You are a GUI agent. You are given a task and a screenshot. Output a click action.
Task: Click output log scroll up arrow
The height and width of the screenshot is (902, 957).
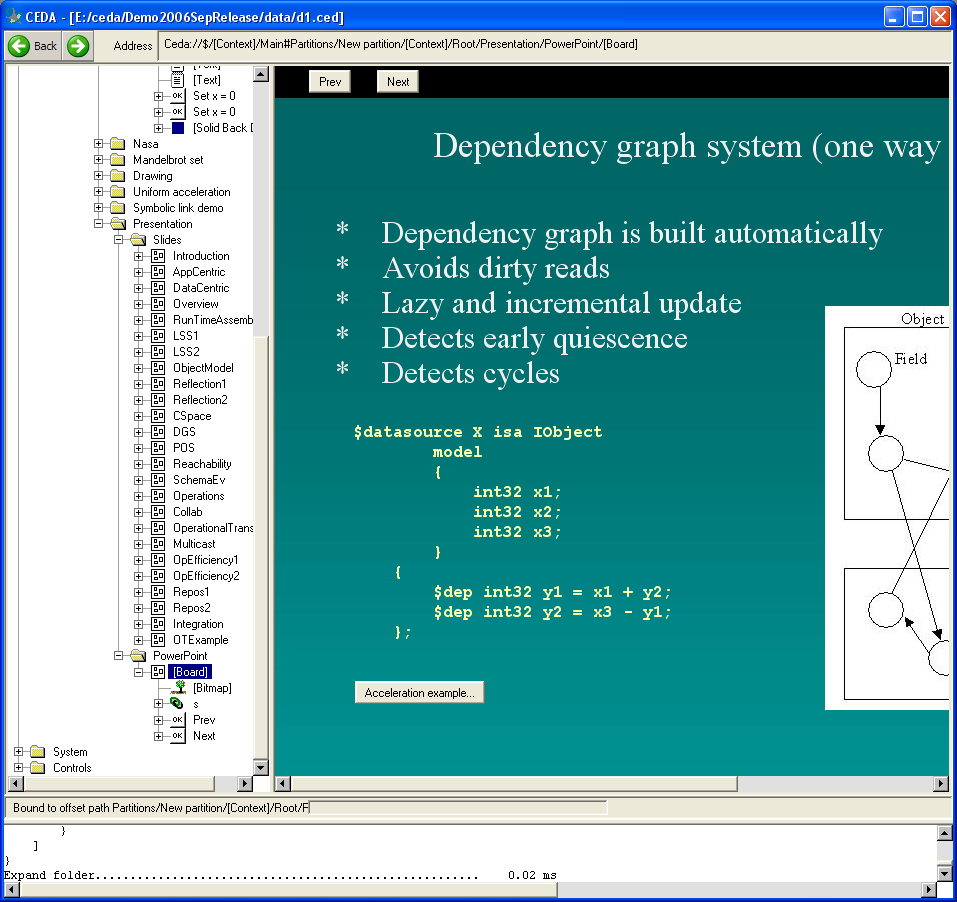click(x=944, y=832)
